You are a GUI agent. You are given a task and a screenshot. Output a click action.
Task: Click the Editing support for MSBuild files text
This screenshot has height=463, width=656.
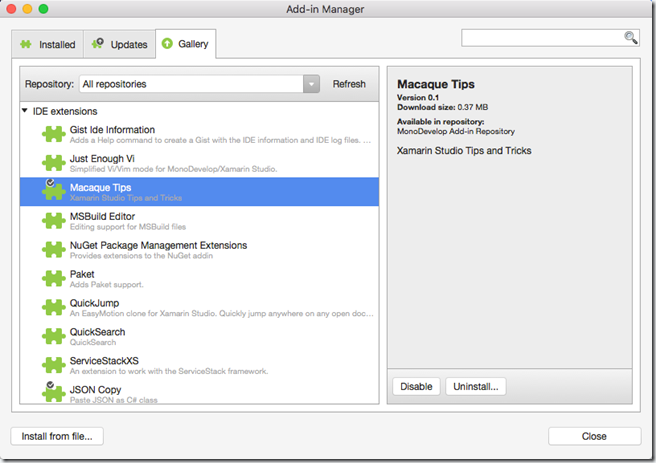point(128,227)
